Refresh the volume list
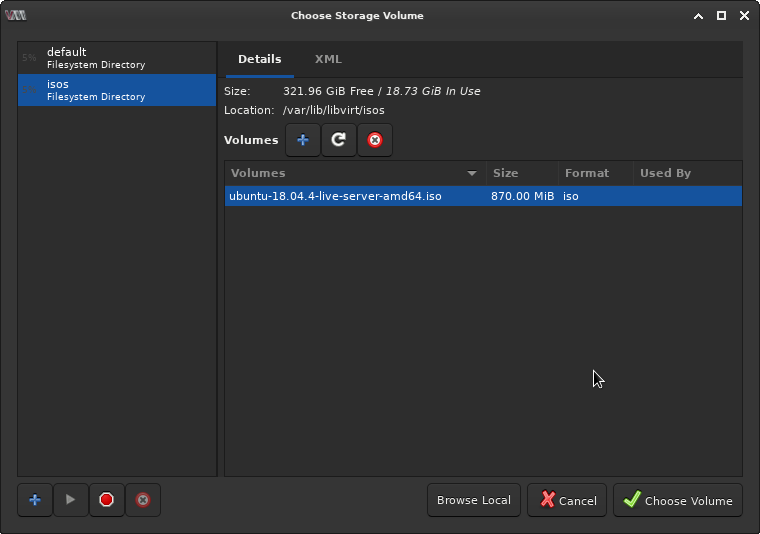The height and width of the screenshot is (534, 760). coord(339,140)
